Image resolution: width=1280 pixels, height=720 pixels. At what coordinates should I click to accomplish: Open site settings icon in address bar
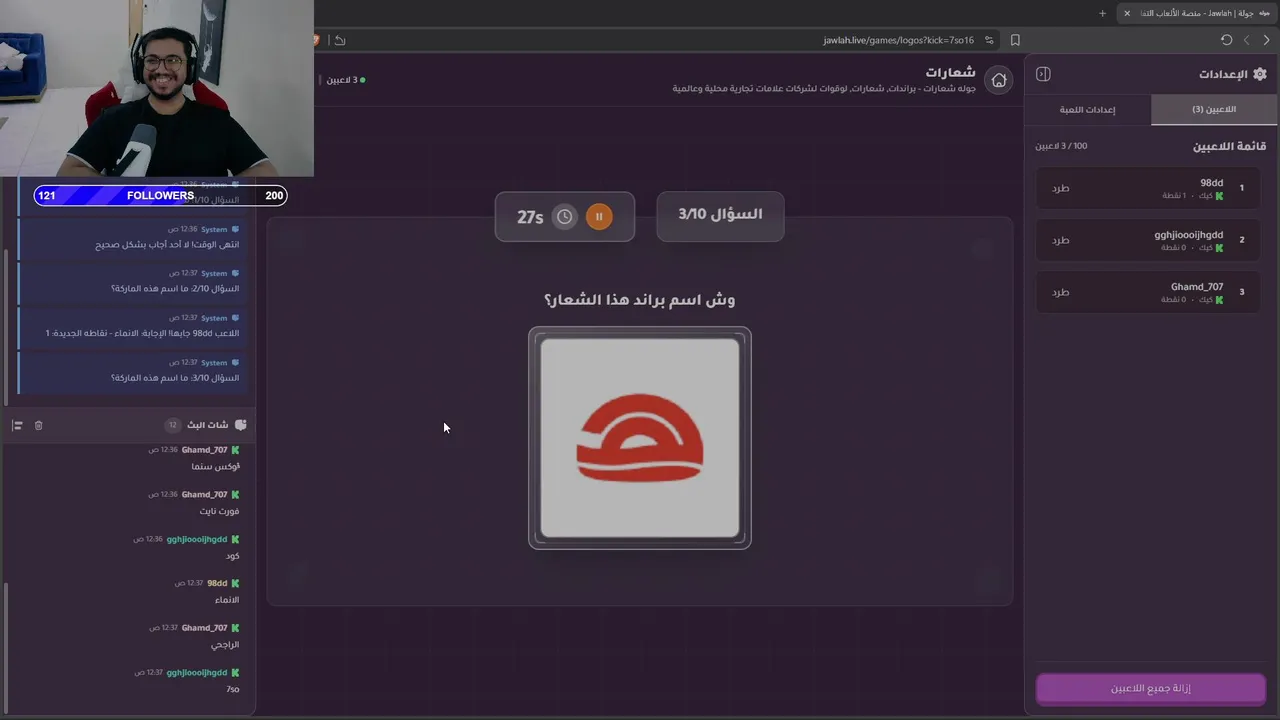tap(989, 40)
